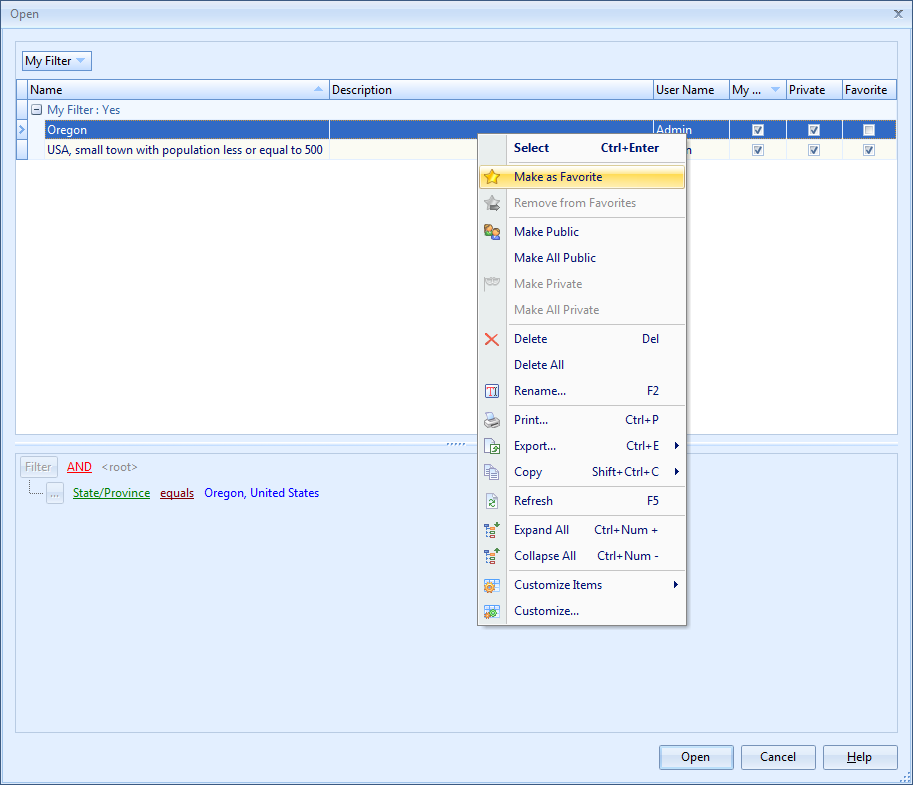Click the row indicator arrow beside Oregon
The width and height of the screenshot is (913, 785).
22,130
